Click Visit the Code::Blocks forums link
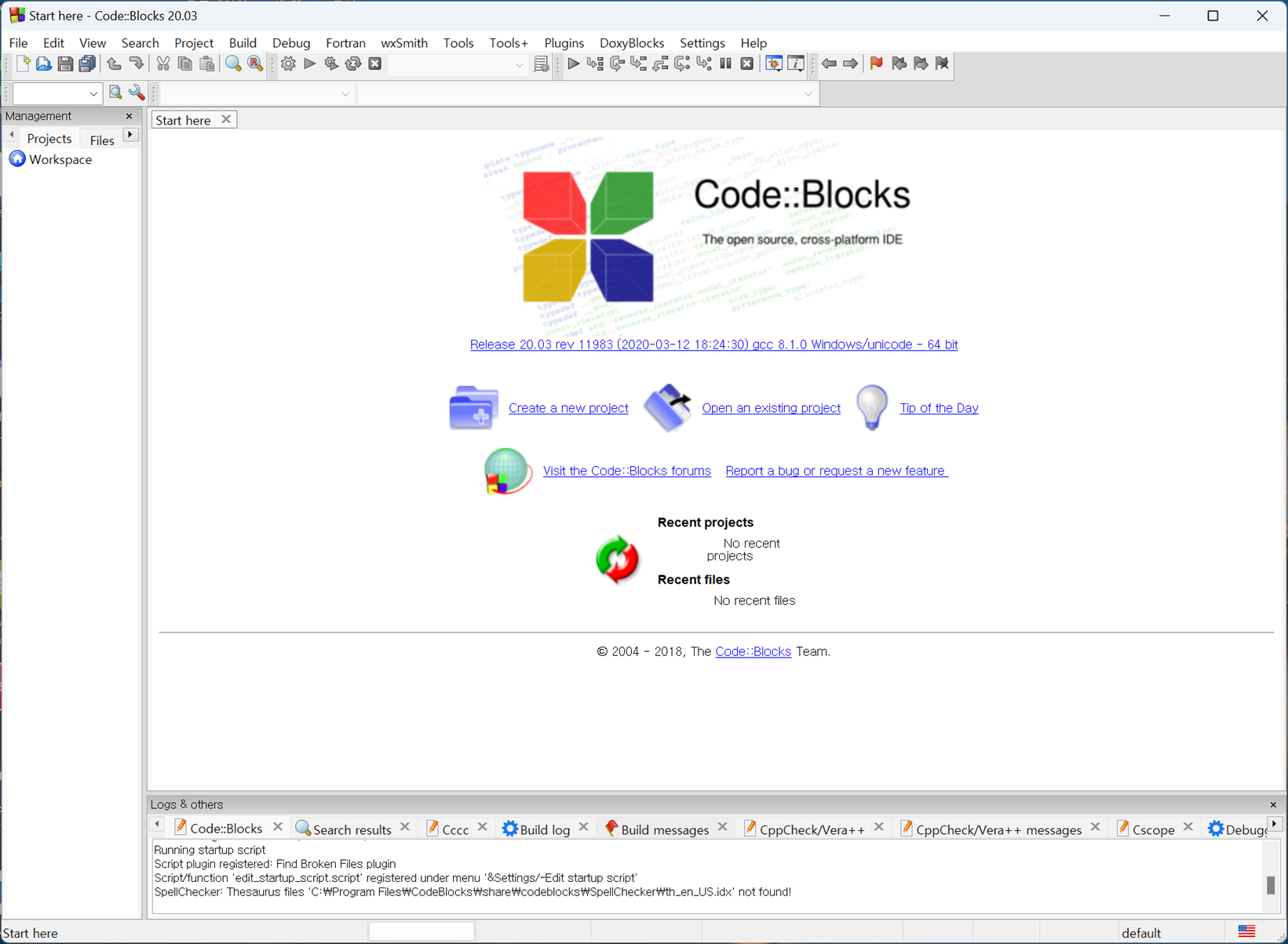Image resolution: width=1288 pixels, height=944 pixels. coord(626,471)
